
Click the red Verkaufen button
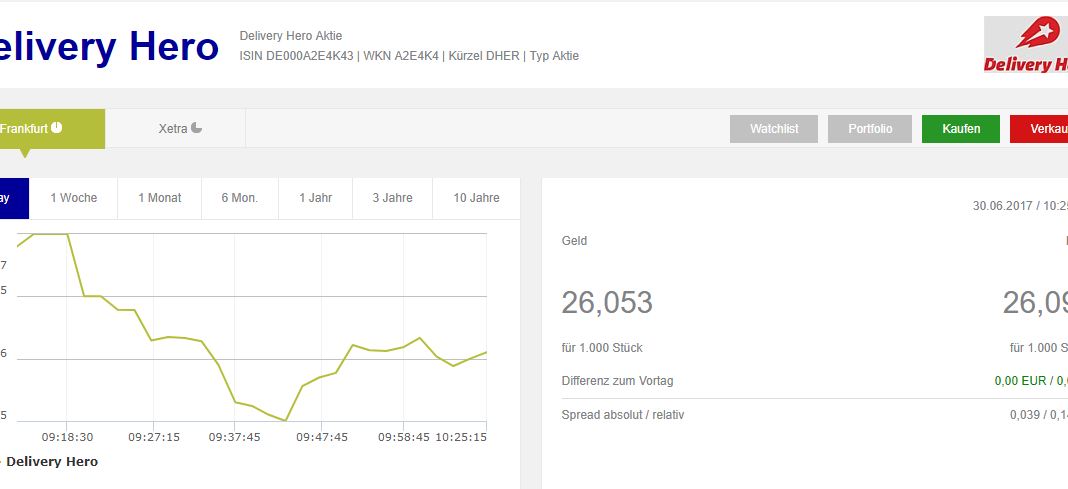[x=1039, y=129]
